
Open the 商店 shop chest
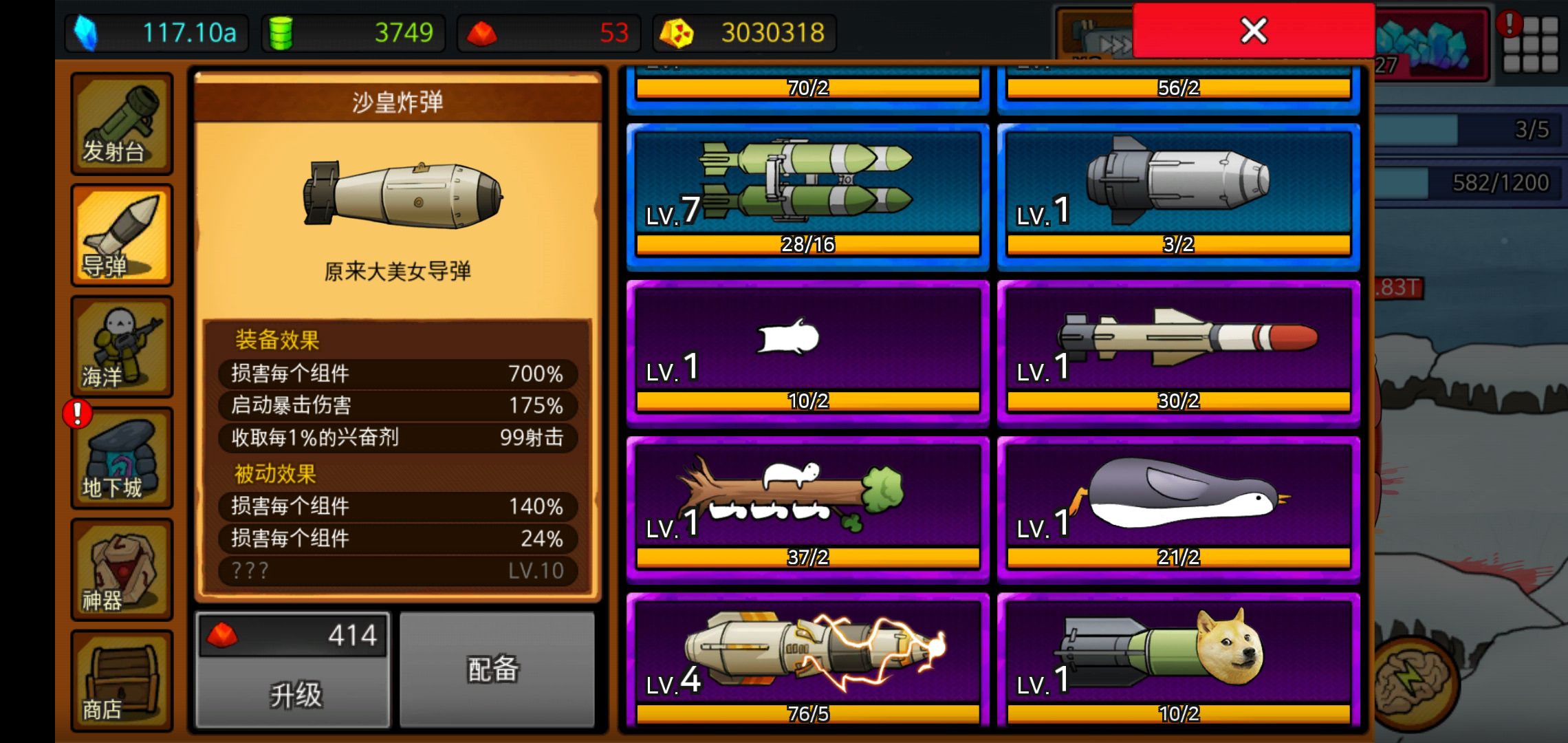122,681
